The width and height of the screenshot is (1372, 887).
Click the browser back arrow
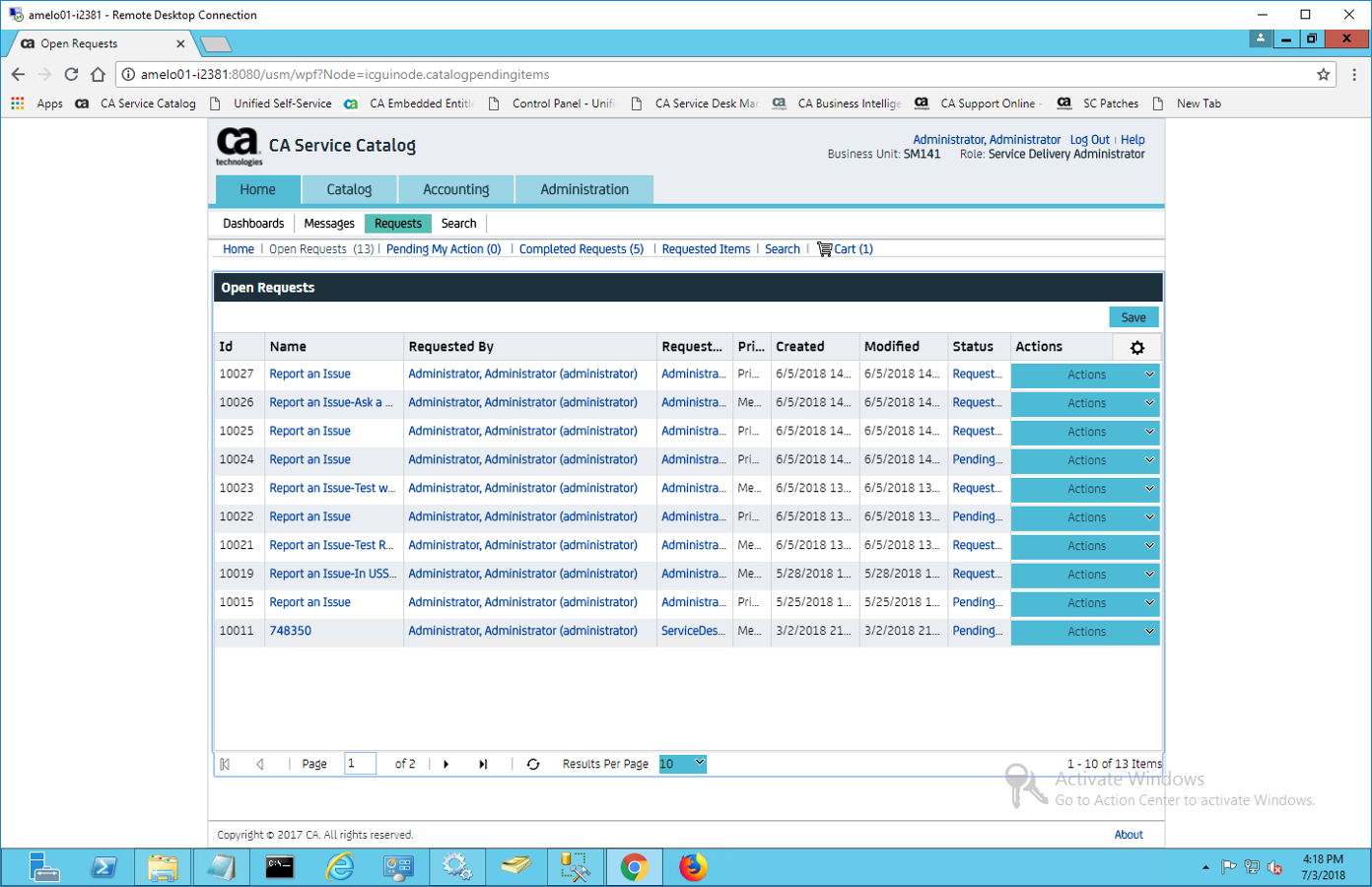click(x=18, y=74)
